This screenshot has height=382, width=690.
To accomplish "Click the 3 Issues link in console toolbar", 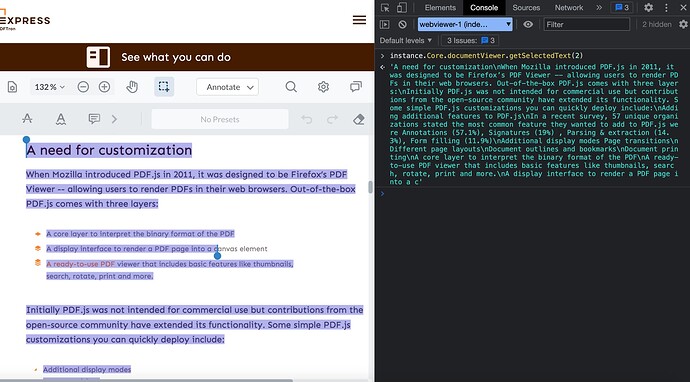I will point(470,40).
